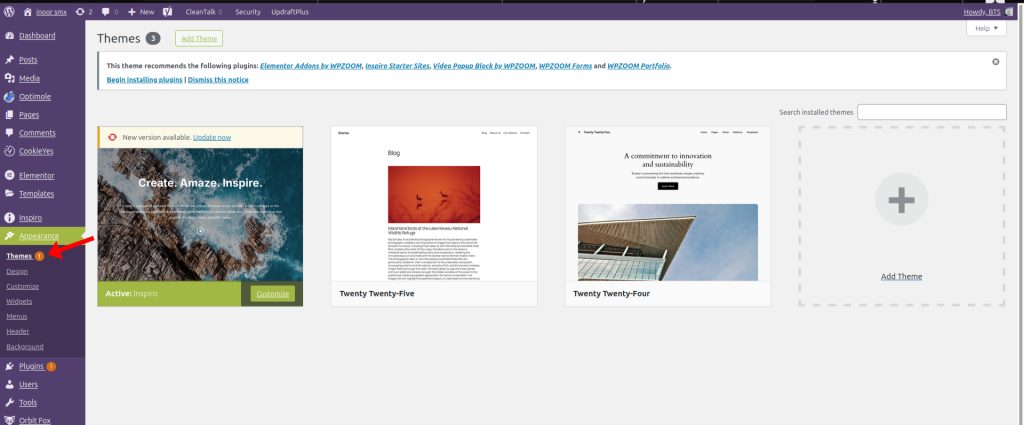
Task: Select Widgets in the Appearance submenu
Action: (19, 301)
